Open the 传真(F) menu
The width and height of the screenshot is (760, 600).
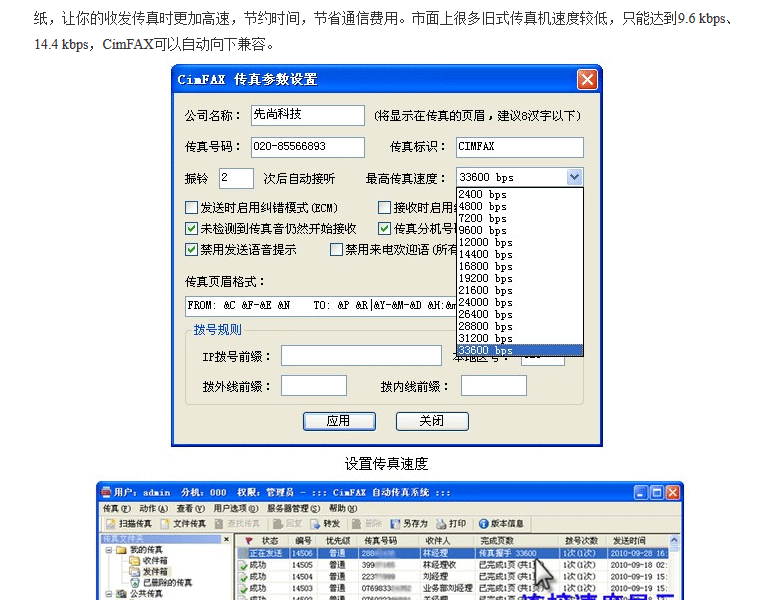(x=117, y=508)
